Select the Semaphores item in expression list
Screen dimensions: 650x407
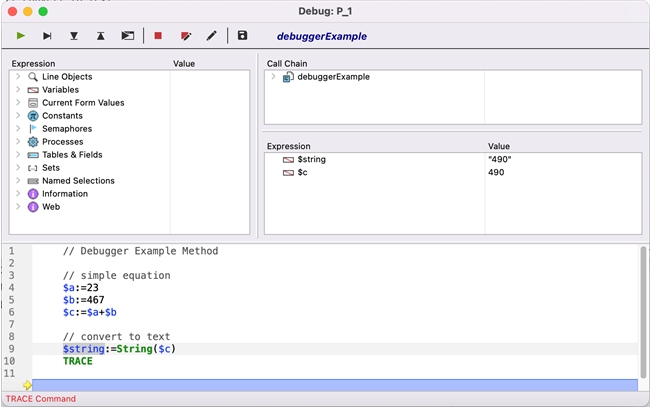pyautogui.click(x=66, y=129)
